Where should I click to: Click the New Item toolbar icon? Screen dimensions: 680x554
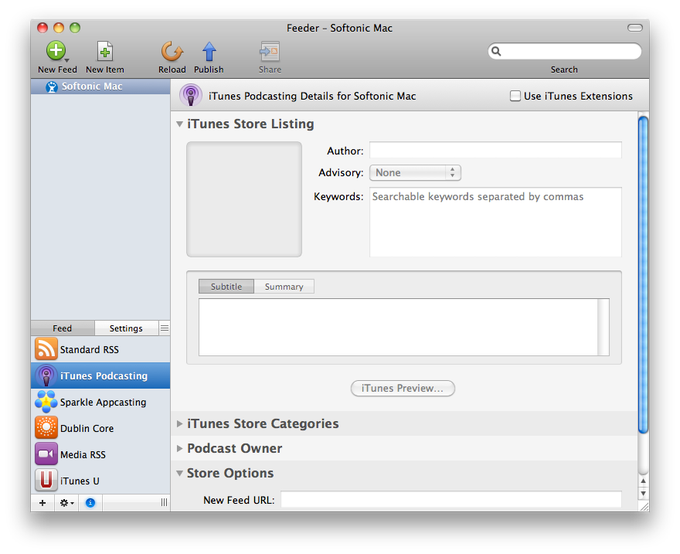coord(105,51)
